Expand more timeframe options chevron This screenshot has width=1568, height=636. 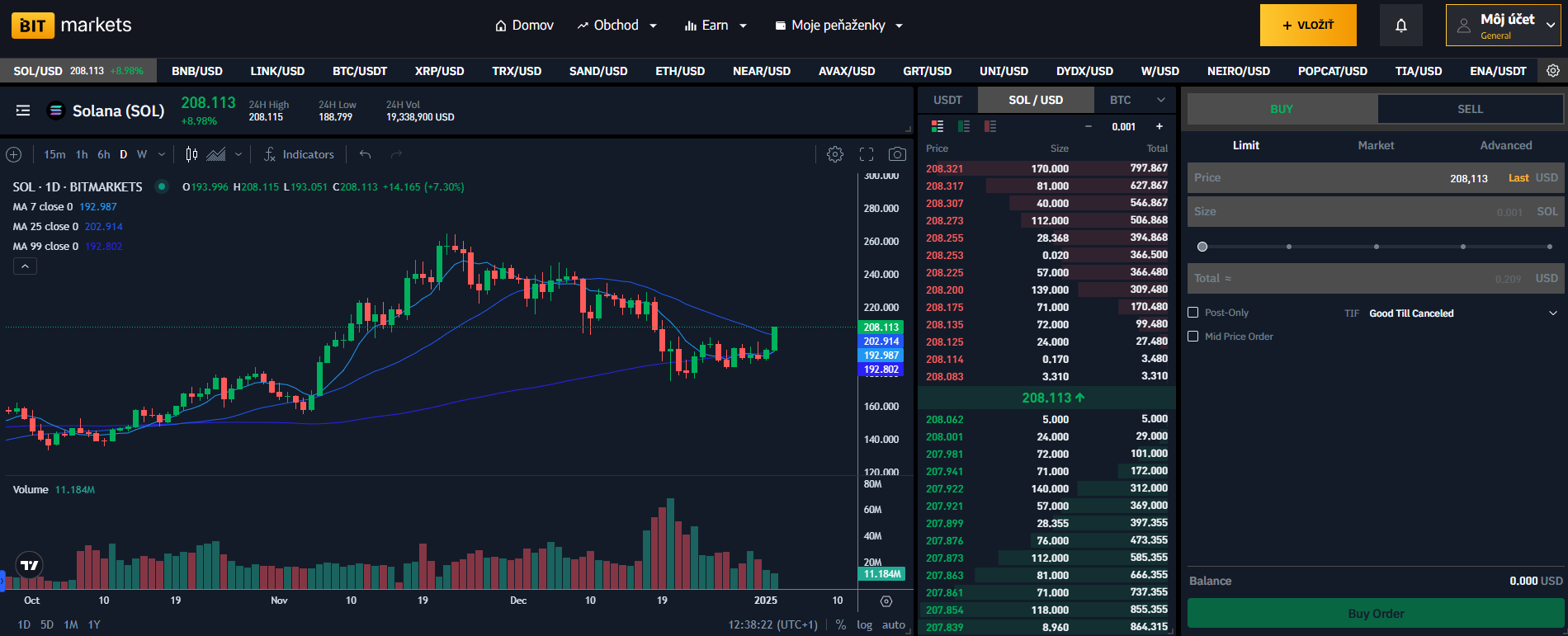162,154
